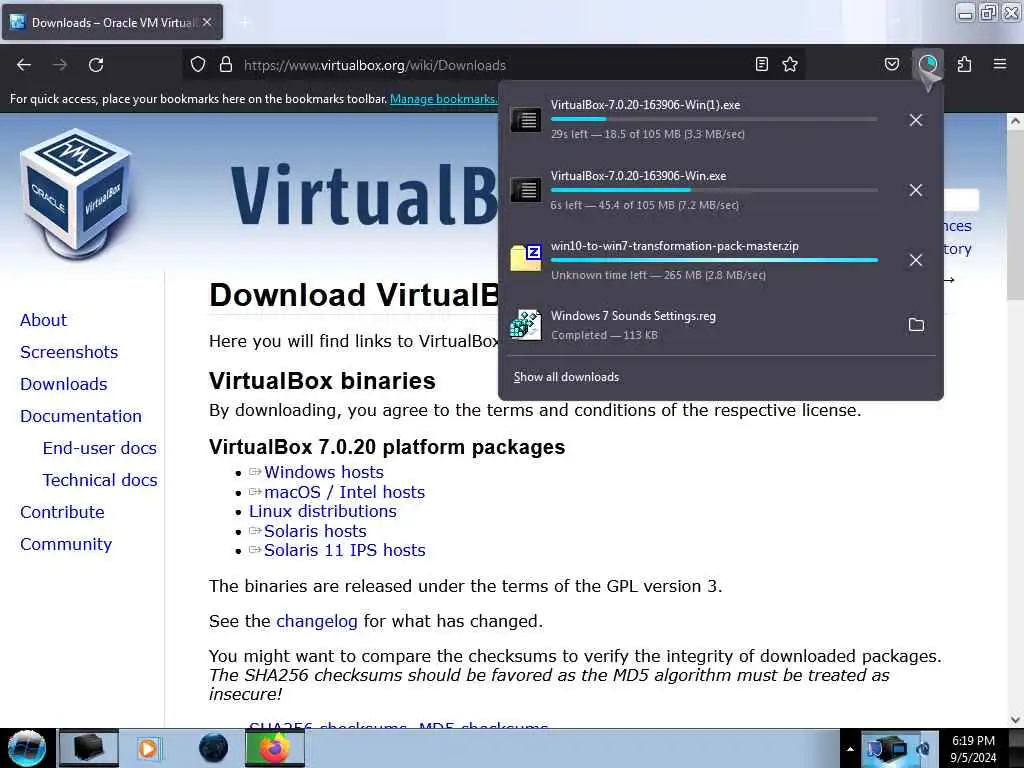Click the Win(1).exe download file icon
The image size is (1024, 768).
click(526, 120)
